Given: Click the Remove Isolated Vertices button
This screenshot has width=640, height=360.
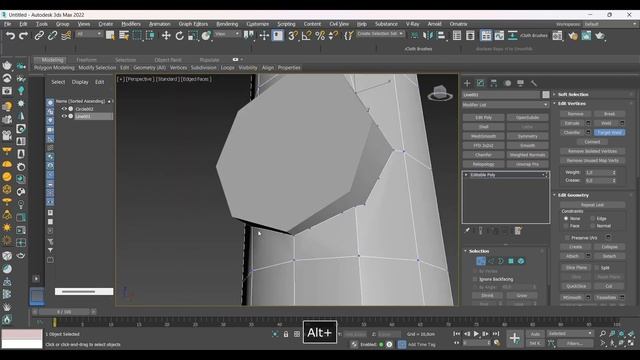Looking at the screenshot, I should click(x=592, y=151).
